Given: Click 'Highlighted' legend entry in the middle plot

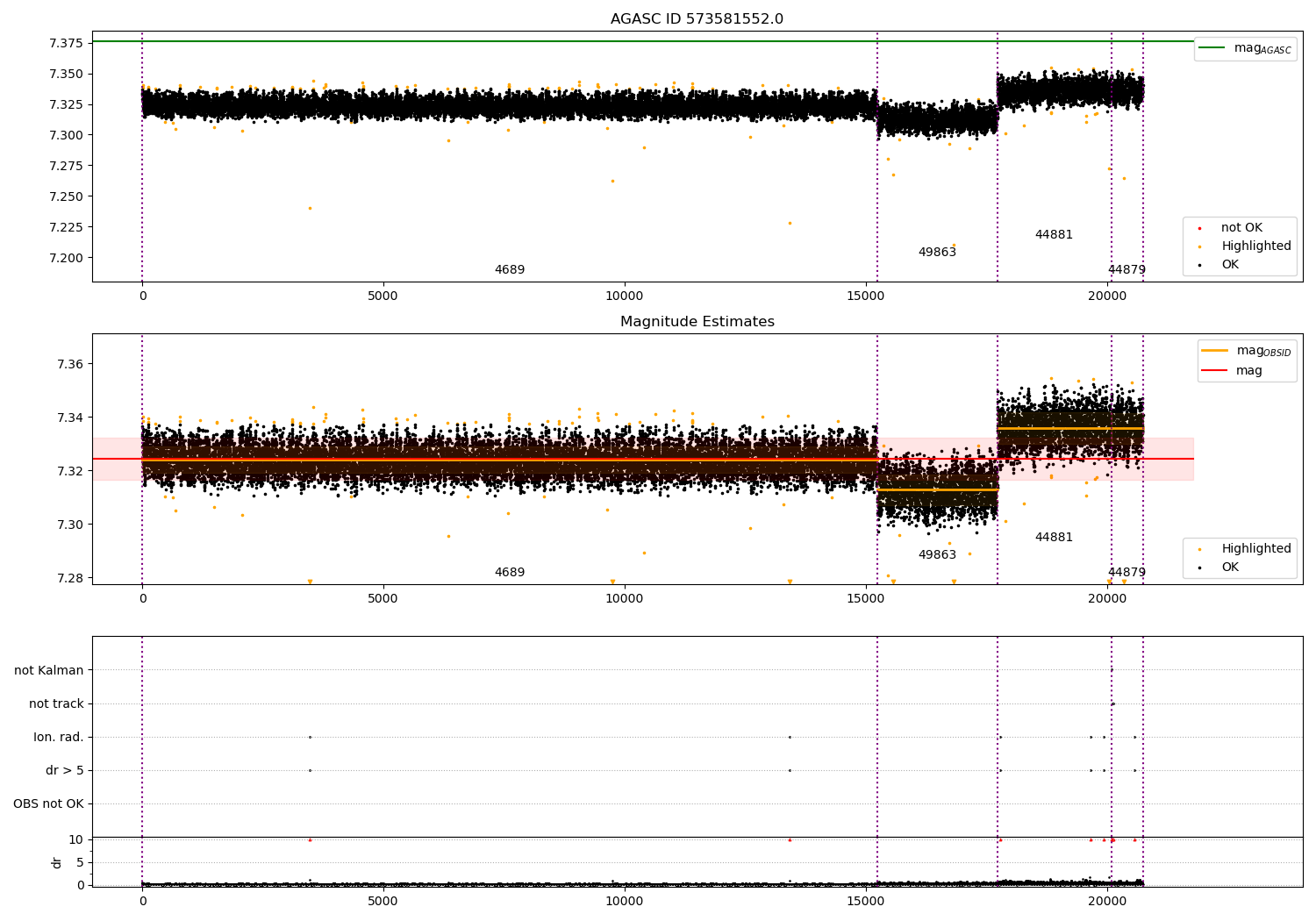Looking at the screenshot, I should tap(1255, 549).
